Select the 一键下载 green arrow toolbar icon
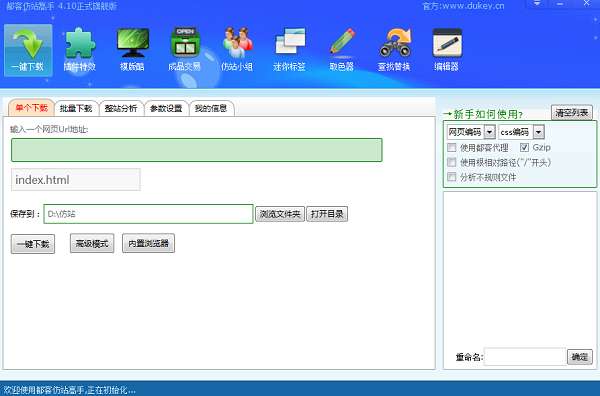The width and height of the screenshot is (600, 396). click(x=28, y=51)
